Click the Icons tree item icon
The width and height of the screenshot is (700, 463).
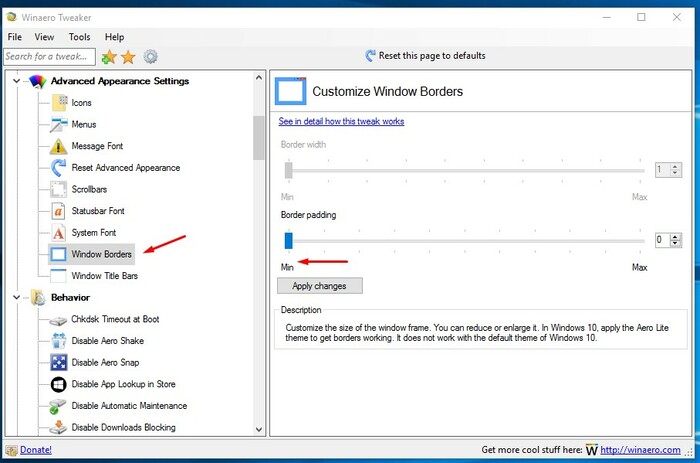coord(59,103)
